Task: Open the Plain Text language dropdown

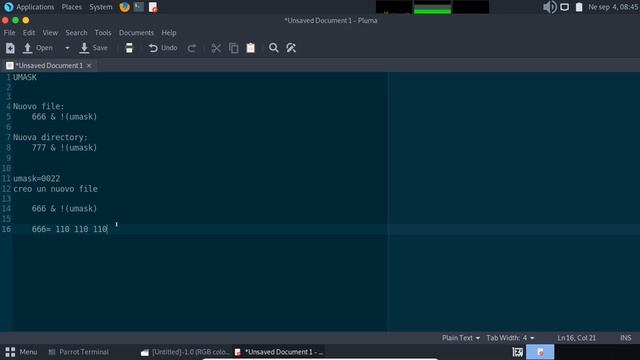Action: click(460, 338)
